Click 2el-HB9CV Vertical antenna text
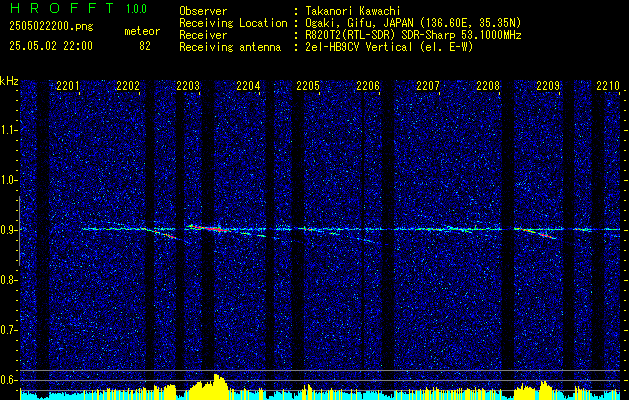The height and width of the screenshot is (400, 629). point(389,47)
